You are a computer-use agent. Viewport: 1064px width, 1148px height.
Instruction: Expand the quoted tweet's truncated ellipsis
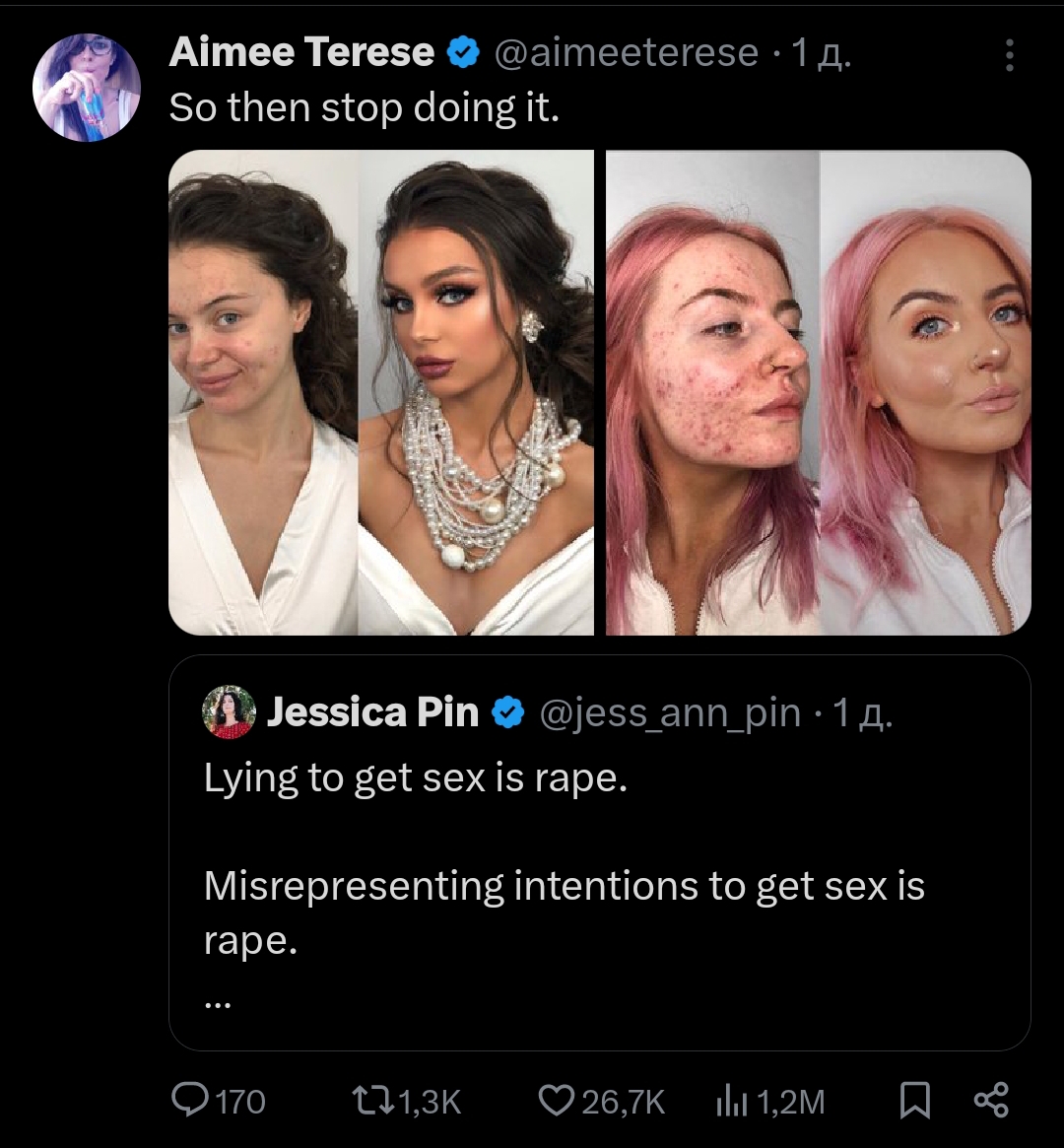point(218,1005)
